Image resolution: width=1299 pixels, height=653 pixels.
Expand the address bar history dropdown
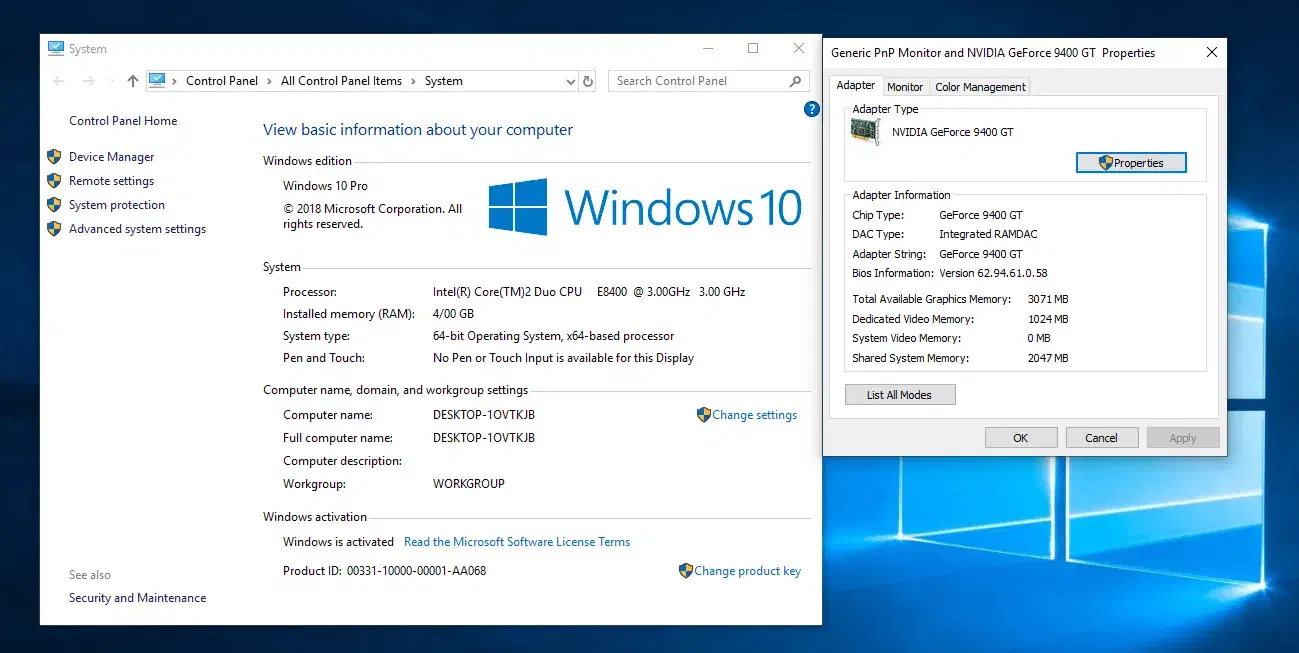571,81
